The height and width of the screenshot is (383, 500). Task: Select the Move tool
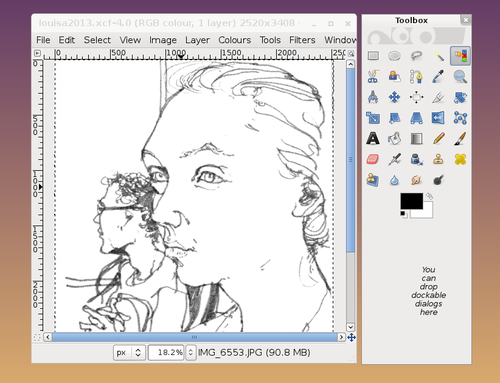click(x=394, y=97)
